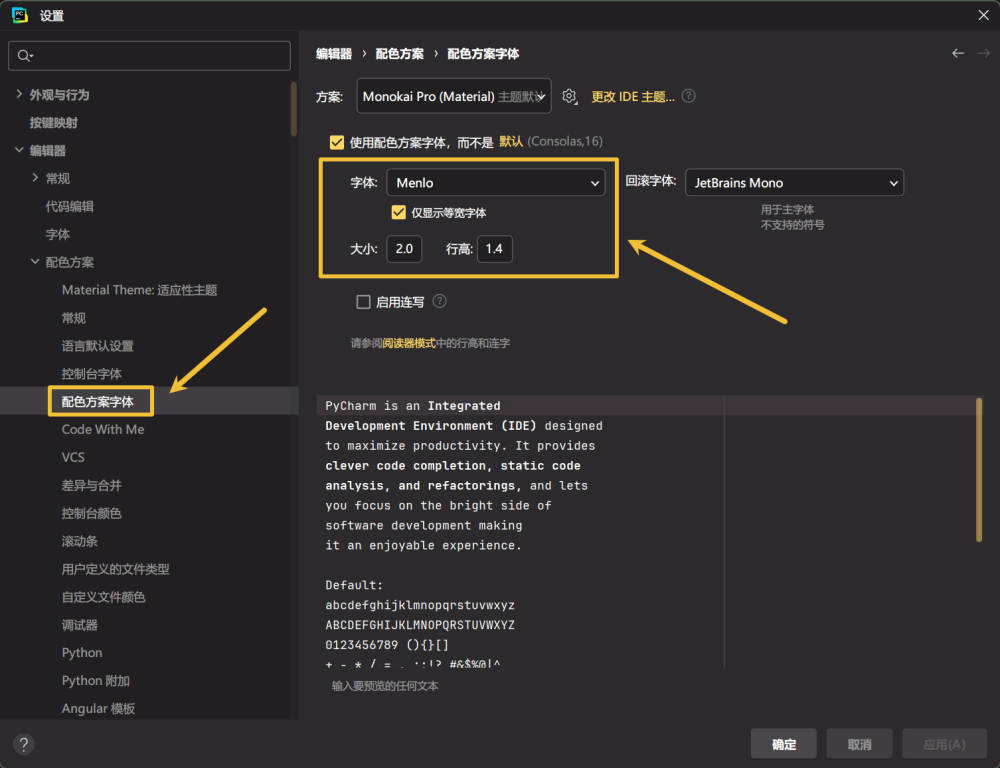Screen dimensions: 1000x768
Task: Open help via bottom-left question mark
Action: pos(24,744)
